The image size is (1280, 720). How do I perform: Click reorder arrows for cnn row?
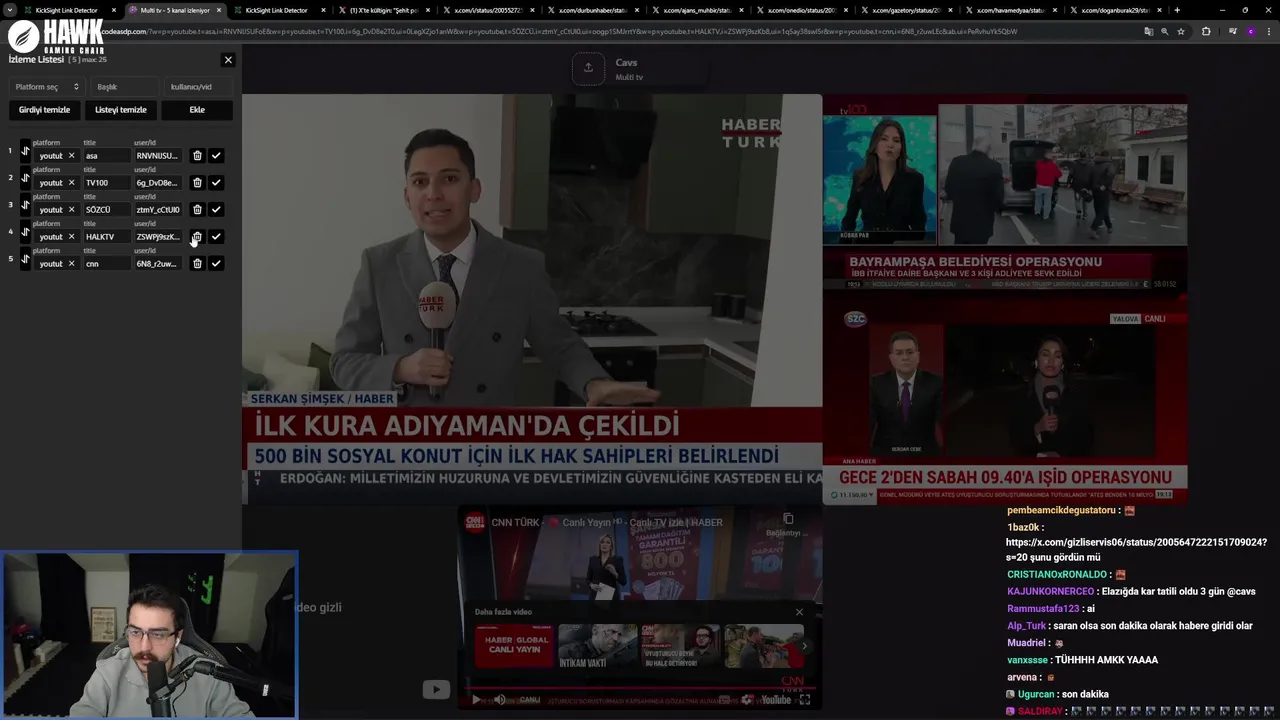click(x=25, y=259)
